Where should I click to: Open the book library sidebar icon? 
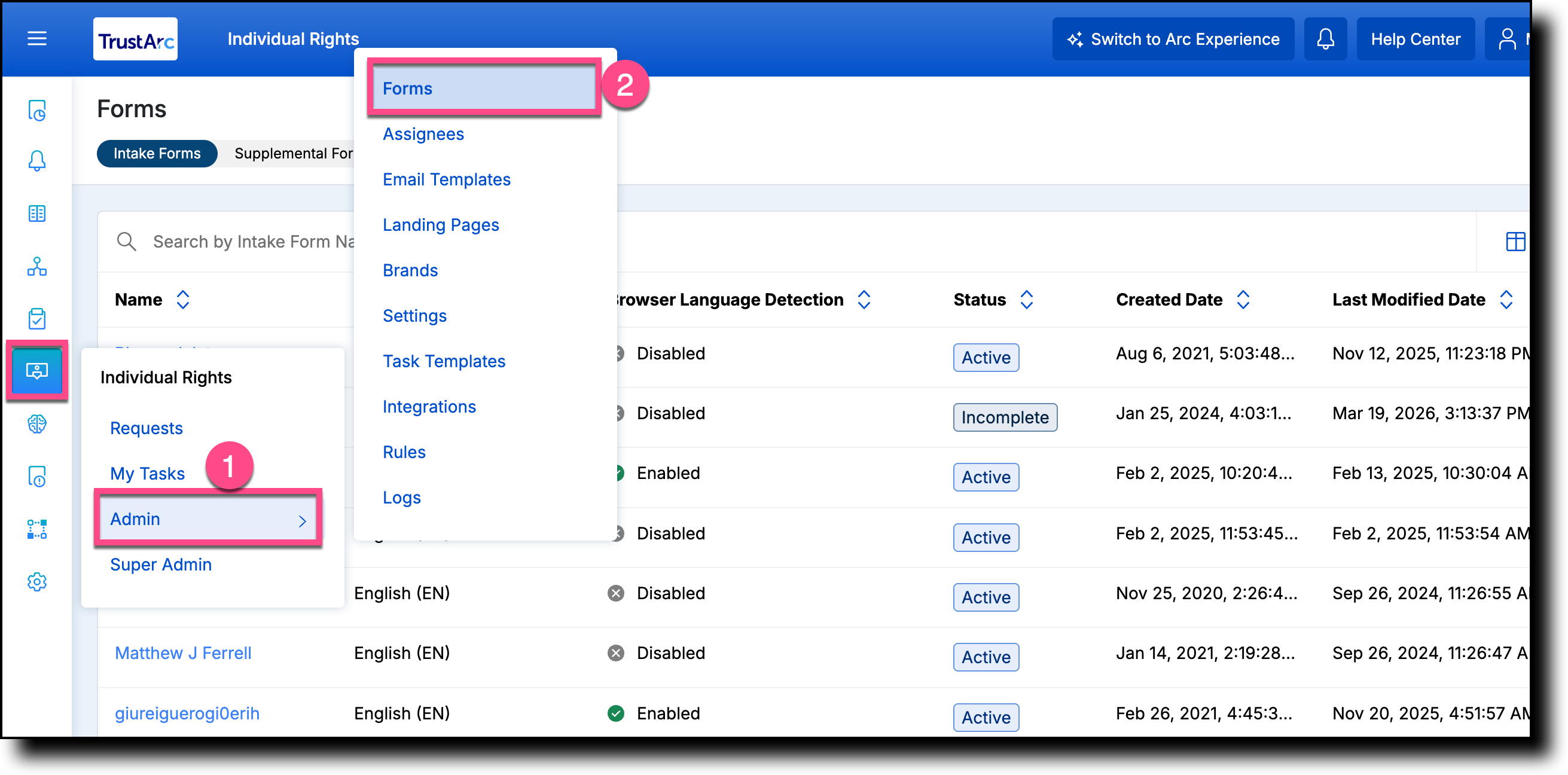click(x=37, y=213)
